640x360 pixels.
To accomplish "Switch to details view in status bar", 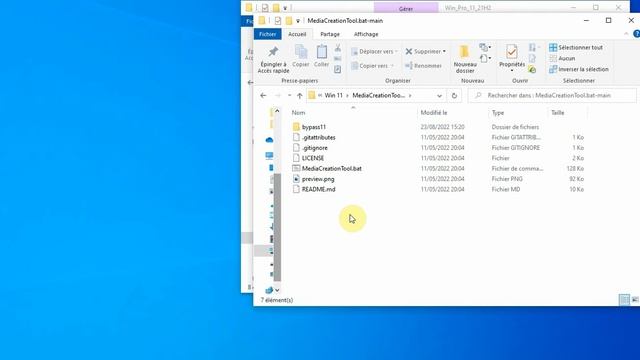I will pos(624,300).
